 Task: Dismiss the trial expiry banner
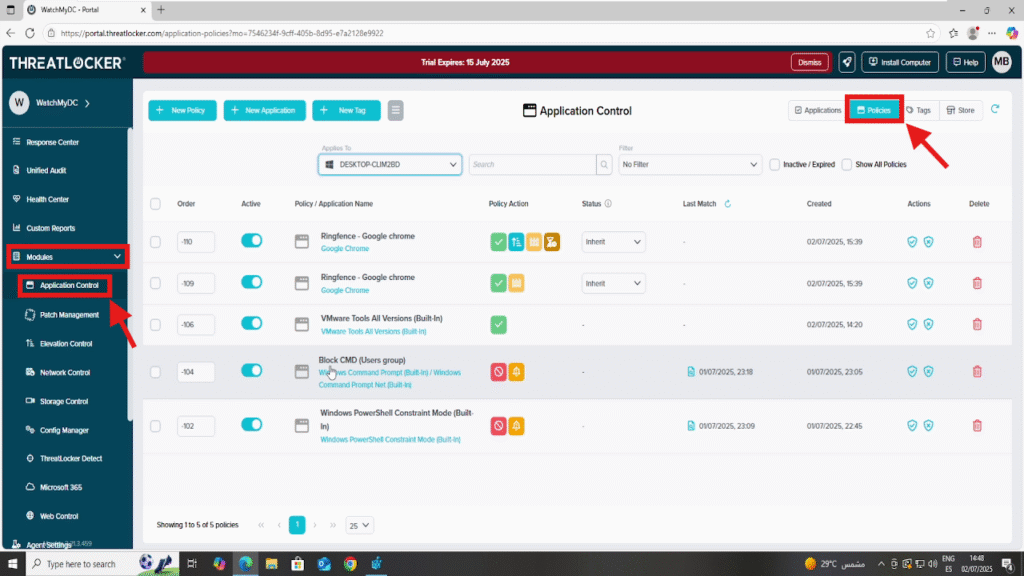pos(809,62)
